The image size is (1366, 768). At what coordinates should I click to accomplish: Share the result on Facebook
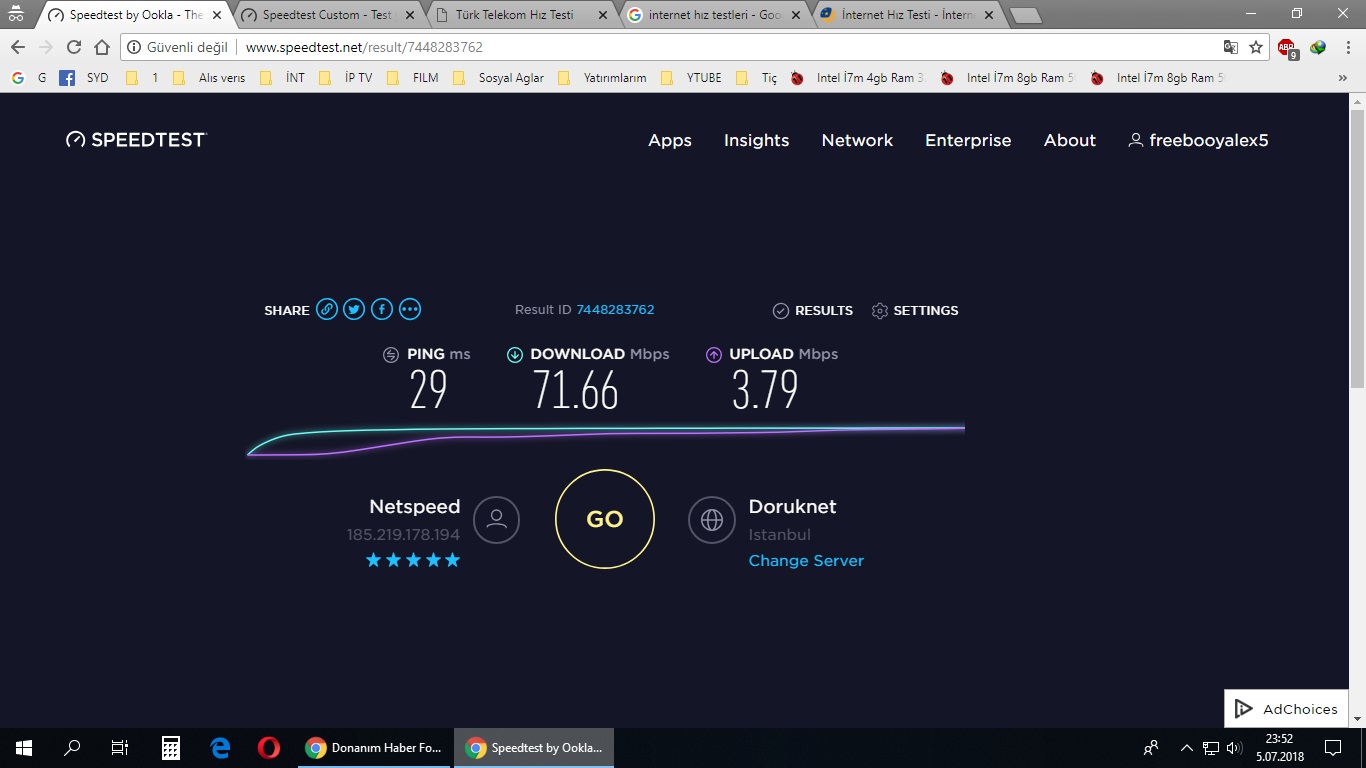point(382,309)
